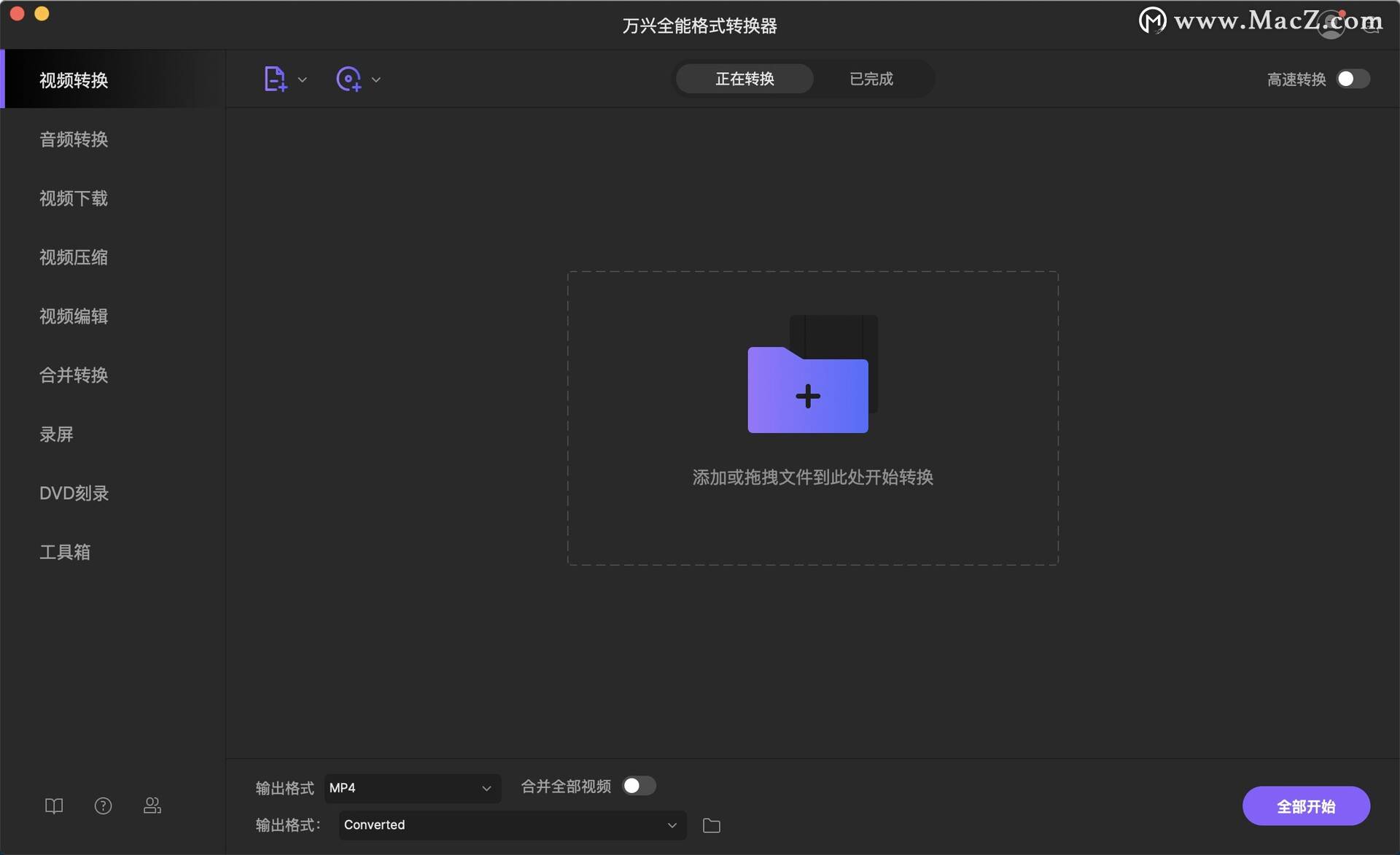Toggle the 高速转换 switch on

1353,79
